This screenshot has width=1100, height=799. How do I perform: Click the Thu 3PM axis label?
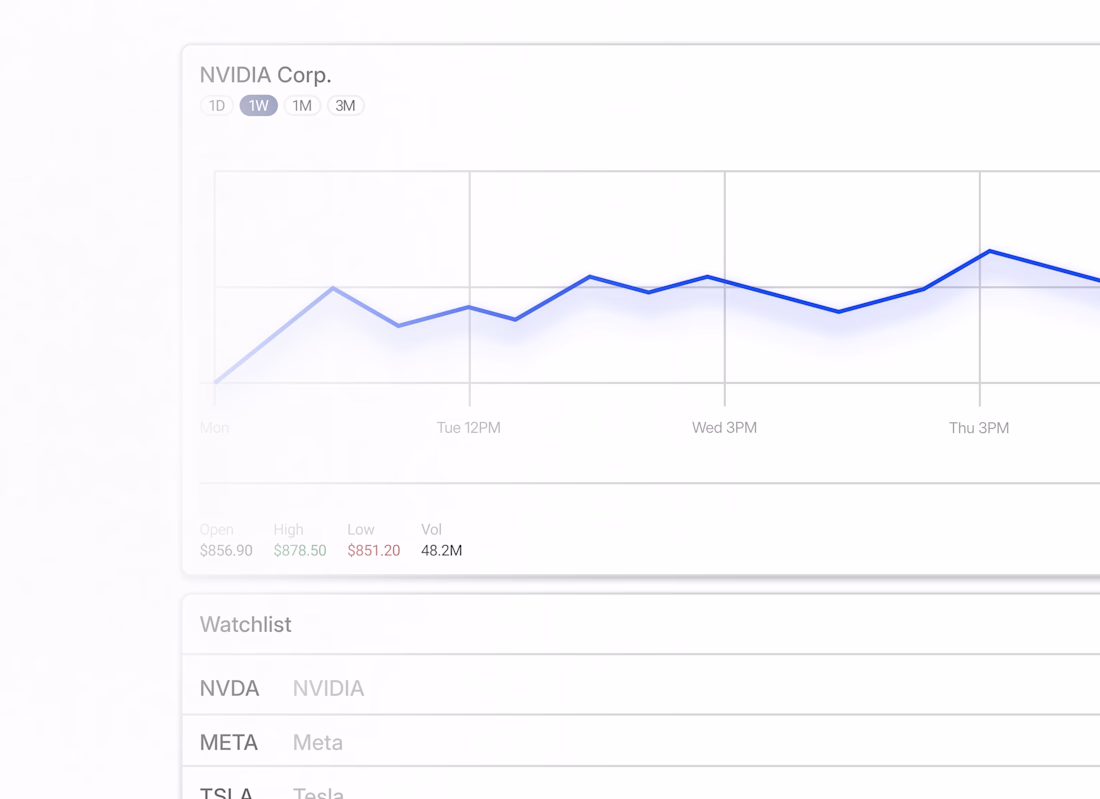click(979, 428)
